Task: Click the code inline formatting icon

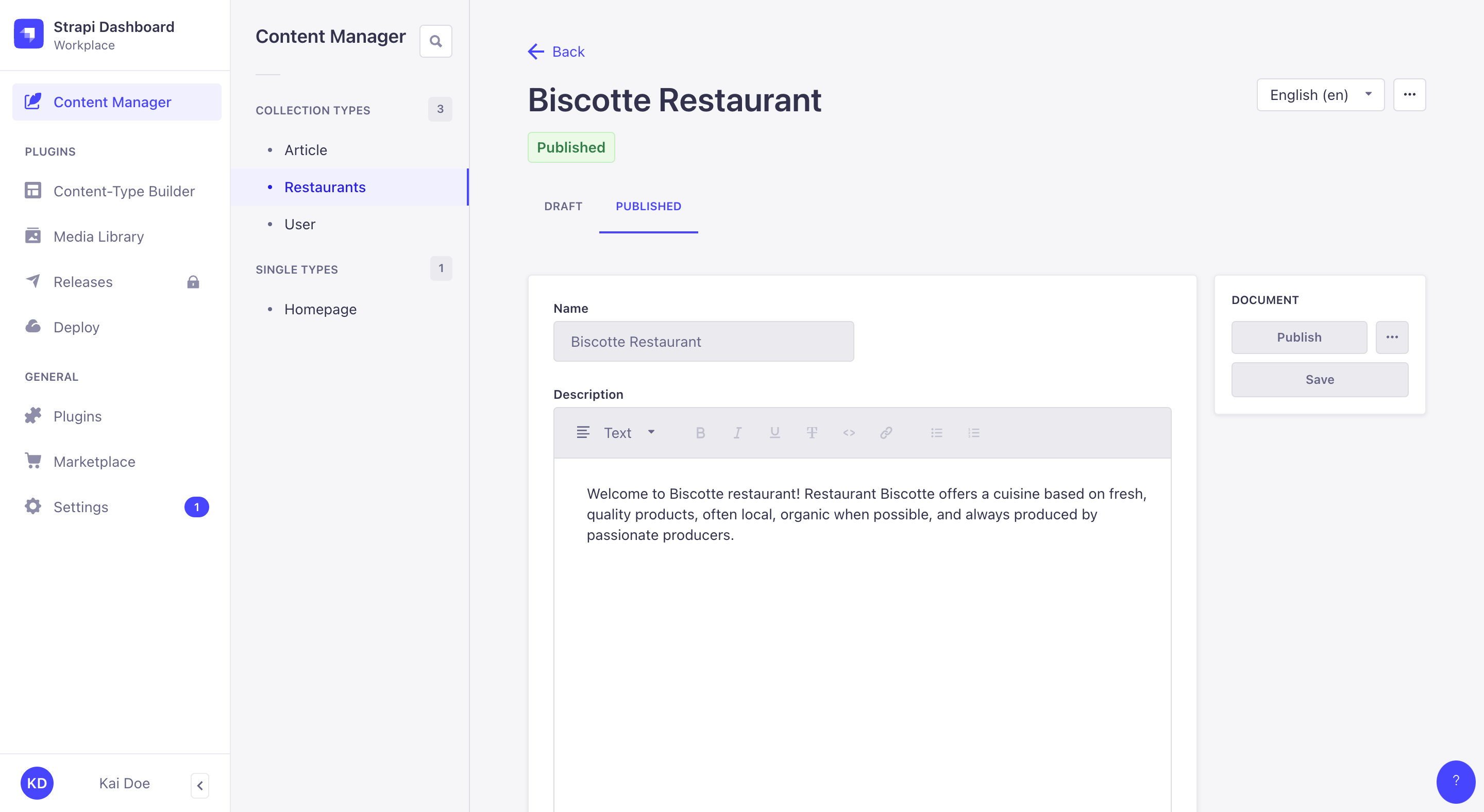Action: pos(848,432)
